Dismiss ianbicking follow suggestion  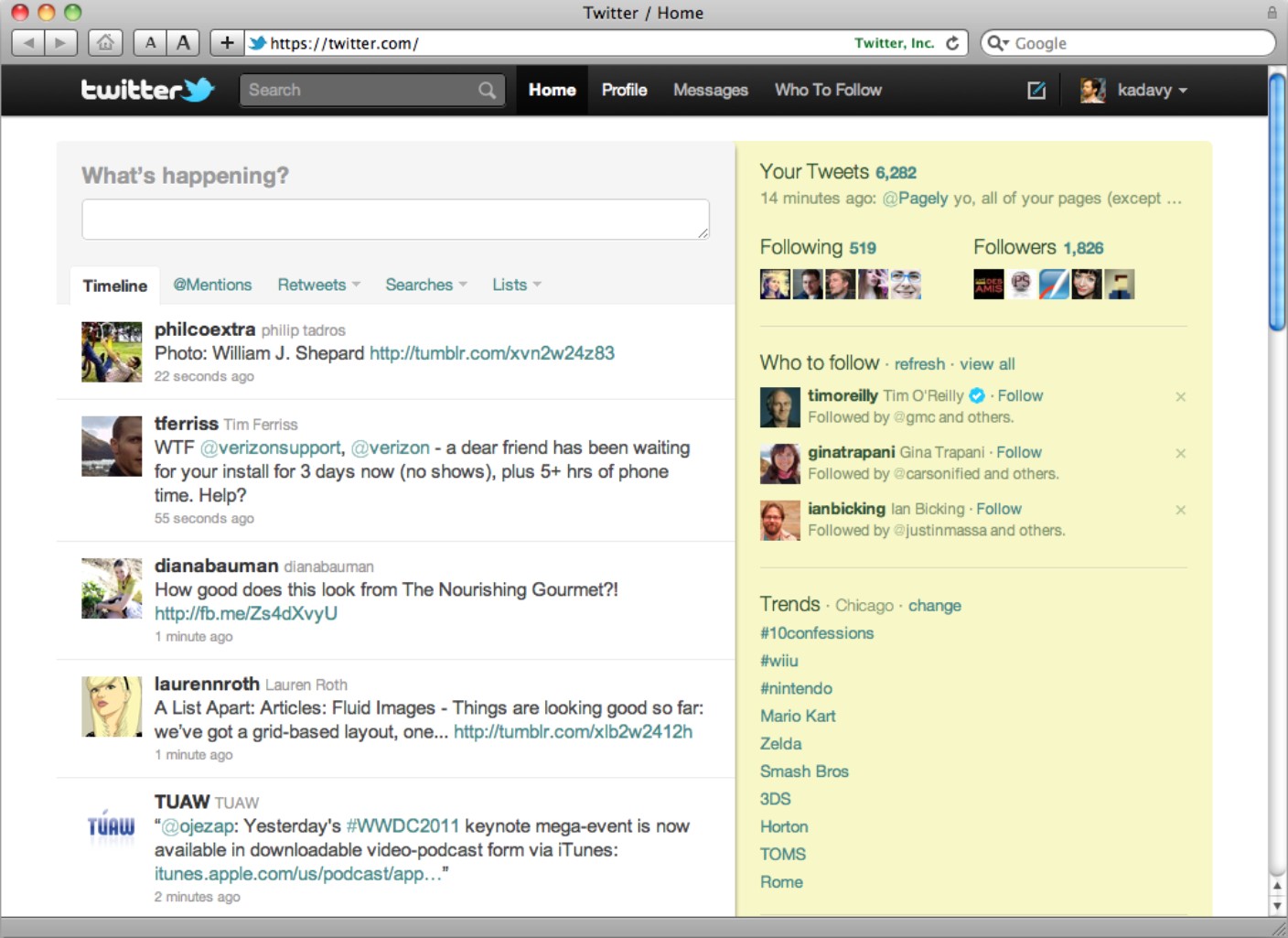(x=1181, y=510)
